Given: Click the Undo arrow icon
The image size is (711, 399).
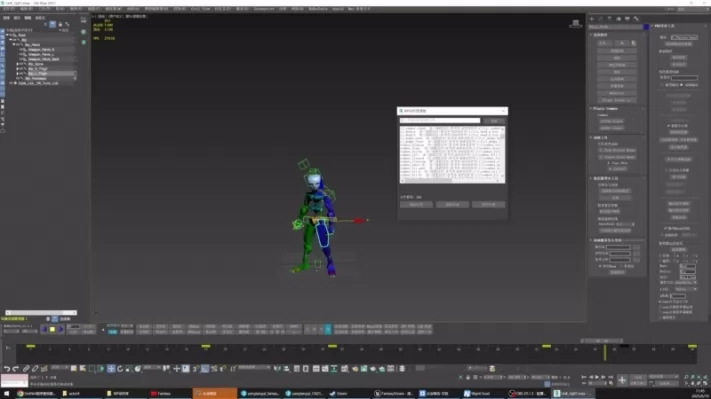Looking at the screenshot, I should (x=7, y=369).
